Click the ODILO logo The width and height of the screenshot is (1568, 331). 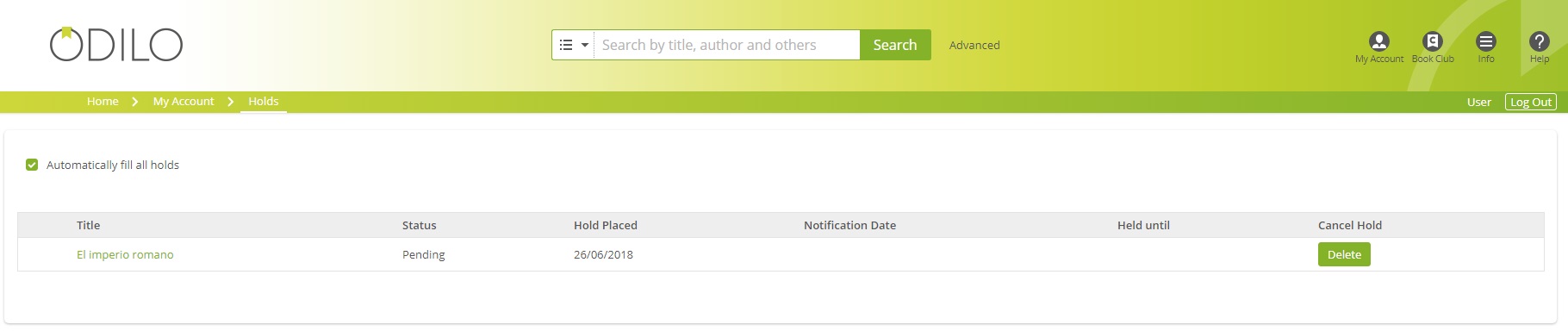coord(116,45)
